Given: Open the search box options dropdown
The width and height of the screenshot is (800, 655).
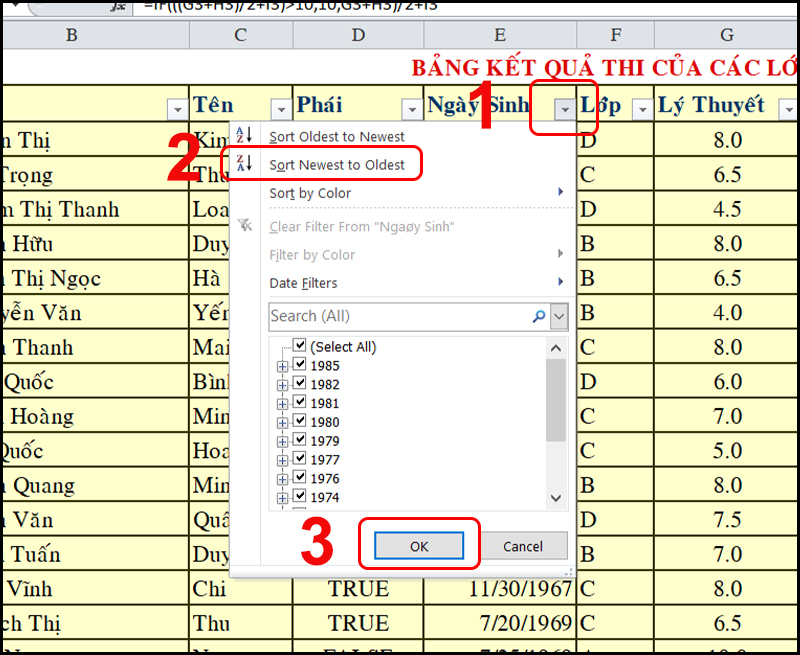Looking at the screenshot, I should point(559,316).
